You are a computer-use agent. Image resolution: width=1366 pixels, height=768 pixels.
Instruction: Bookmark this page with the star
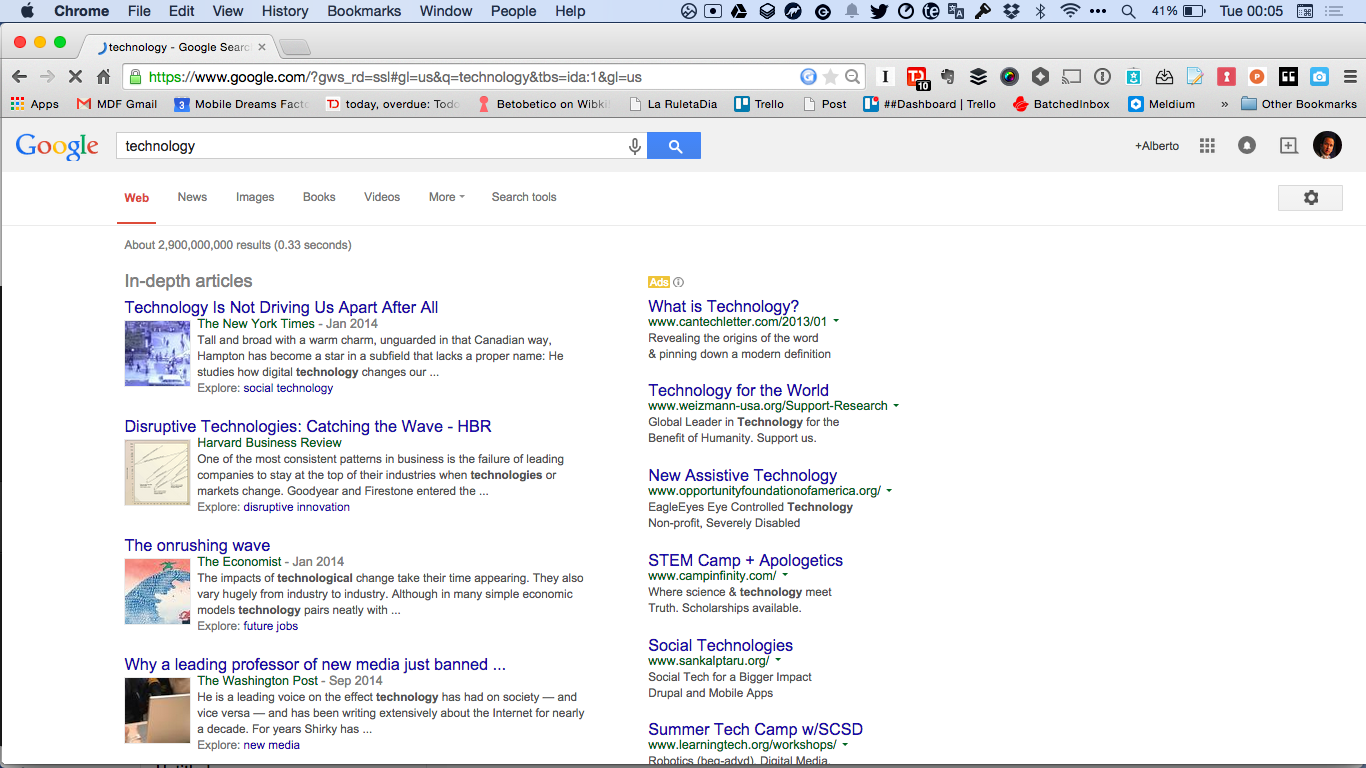tap(830, 77)
